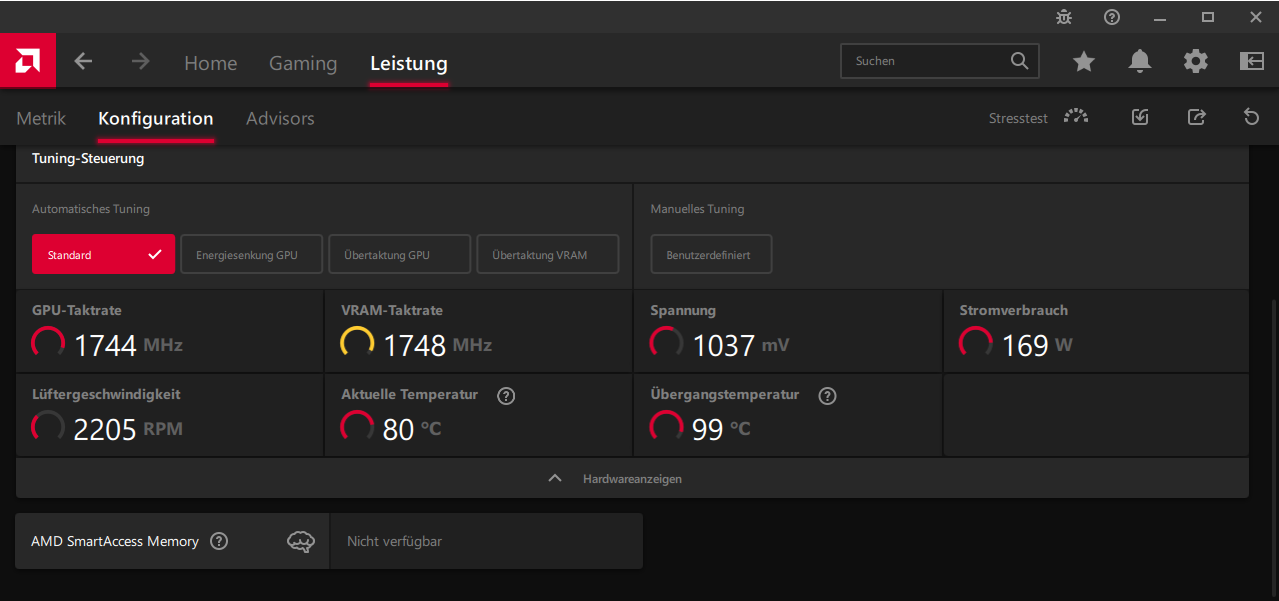Click the Manuelles Tuning label
This screenshot has width=1279, height=601.
[697, 209]
